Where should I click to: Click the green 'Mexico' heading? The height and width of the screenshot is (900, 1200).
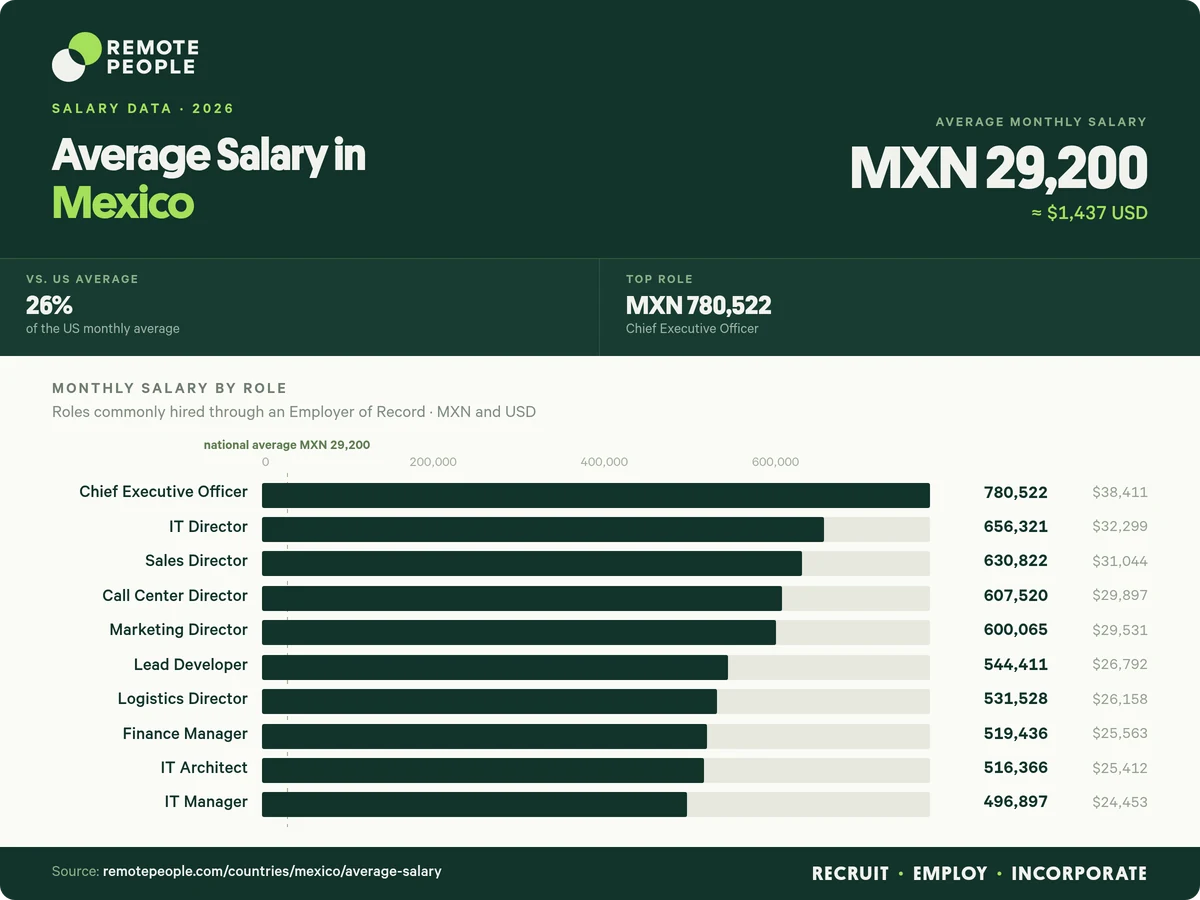coord(122,203)
